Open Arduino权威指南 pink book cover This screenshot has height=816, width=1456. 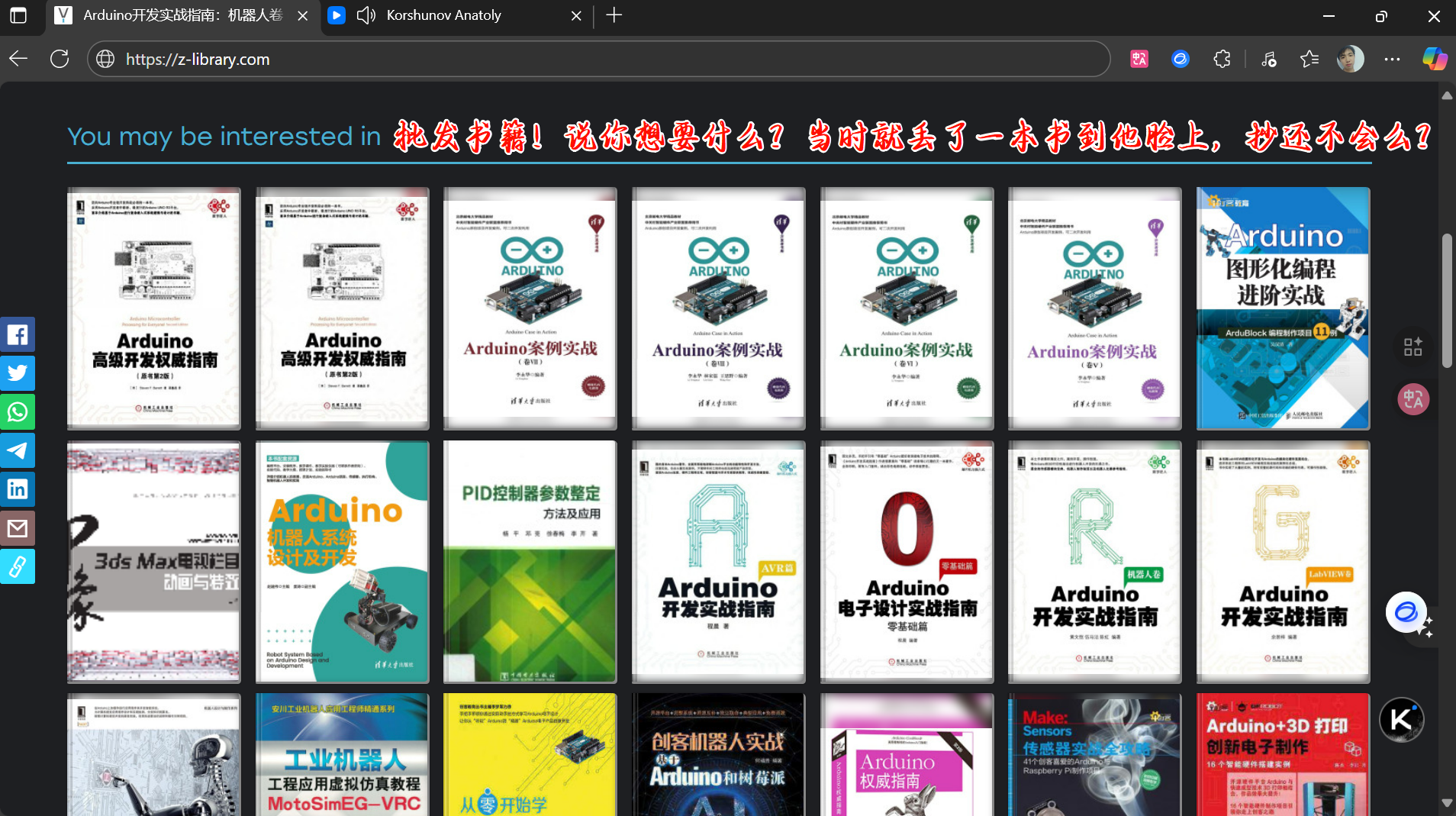tap(907, 754)
